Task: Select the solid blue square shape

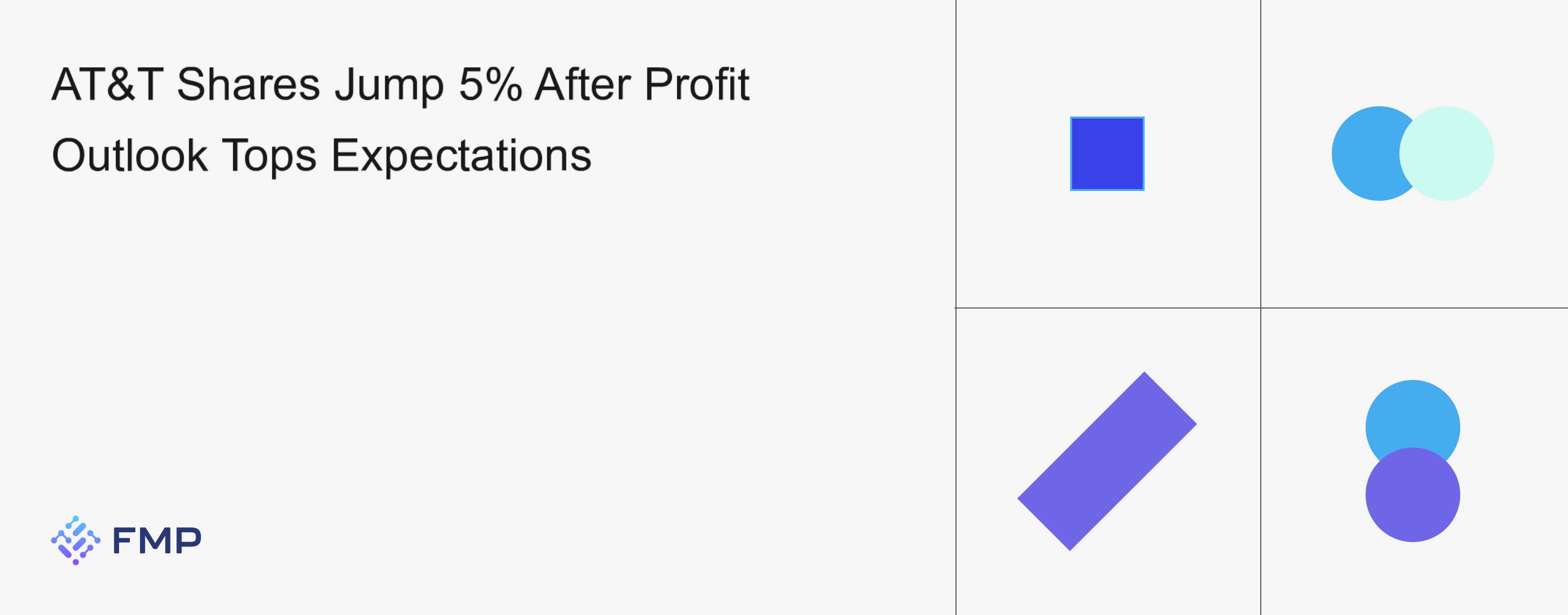Action: [x=1106, y=154]
